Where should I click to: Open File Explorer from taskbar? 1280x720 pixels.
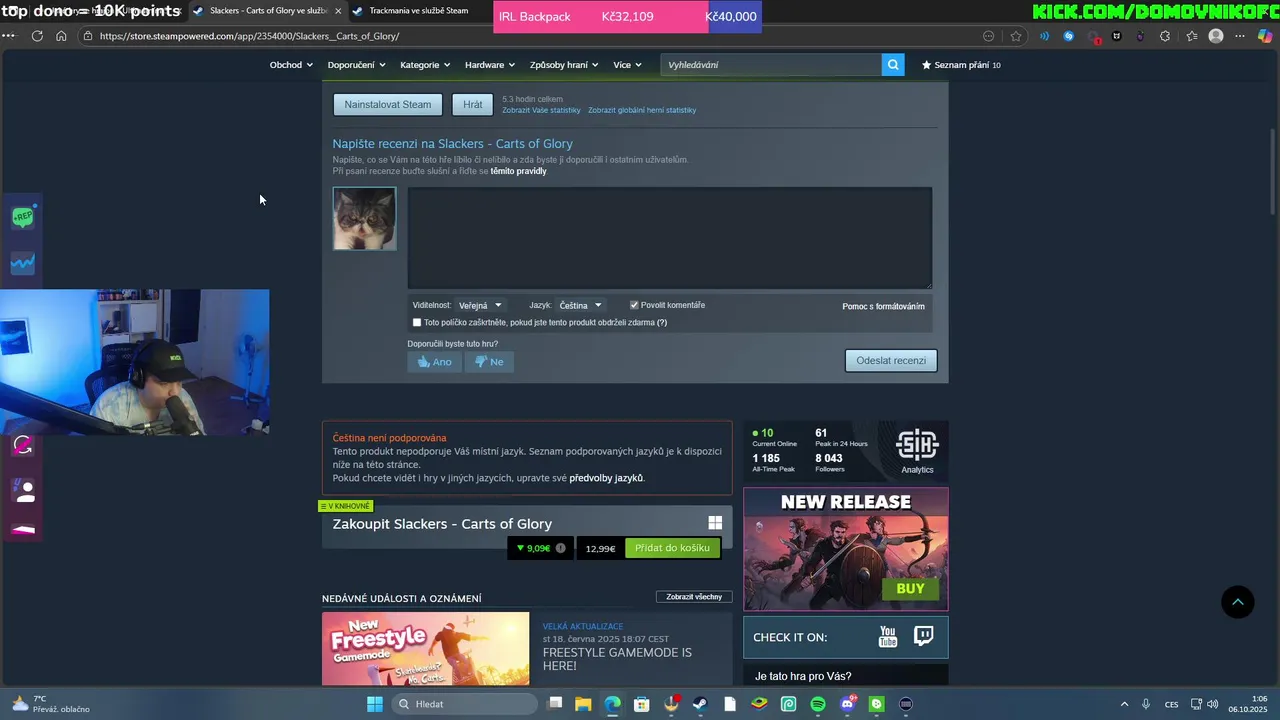[x=583, y=704]
